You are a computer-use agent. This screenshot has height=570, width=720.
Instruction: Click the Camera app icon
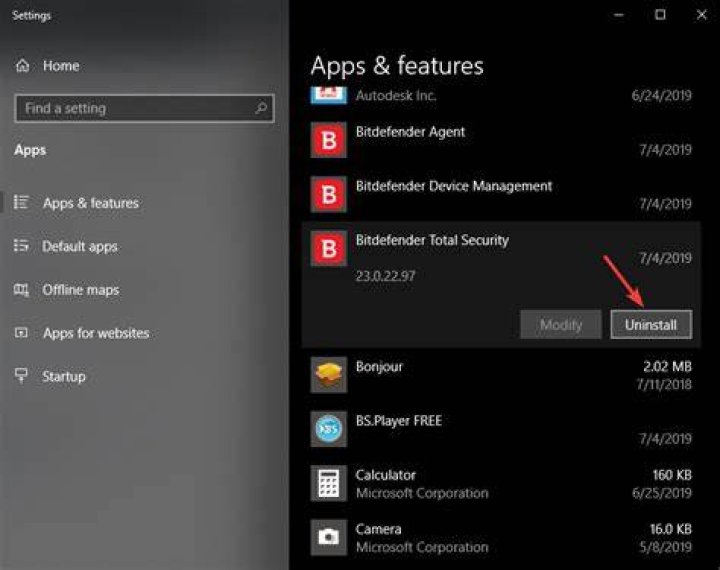point(328,537)
